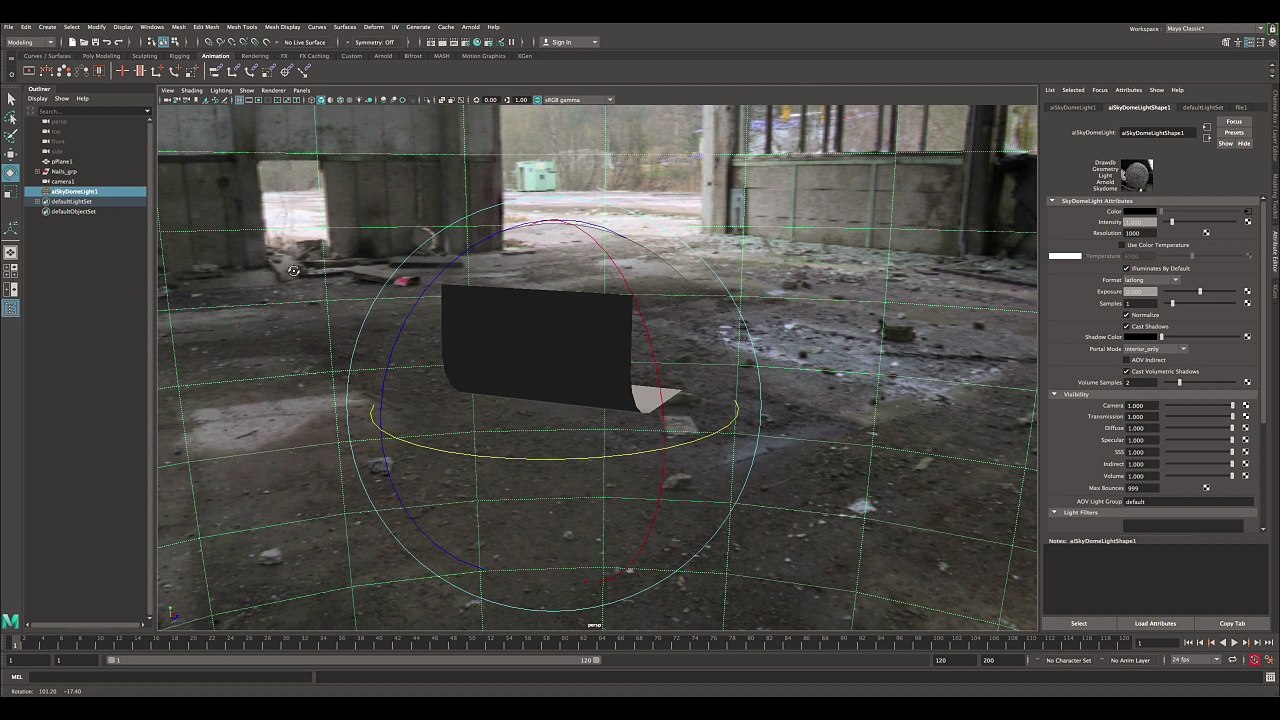
Task: Click the Focus button in Attribute Editor
Action: (x=1234, y=122)
